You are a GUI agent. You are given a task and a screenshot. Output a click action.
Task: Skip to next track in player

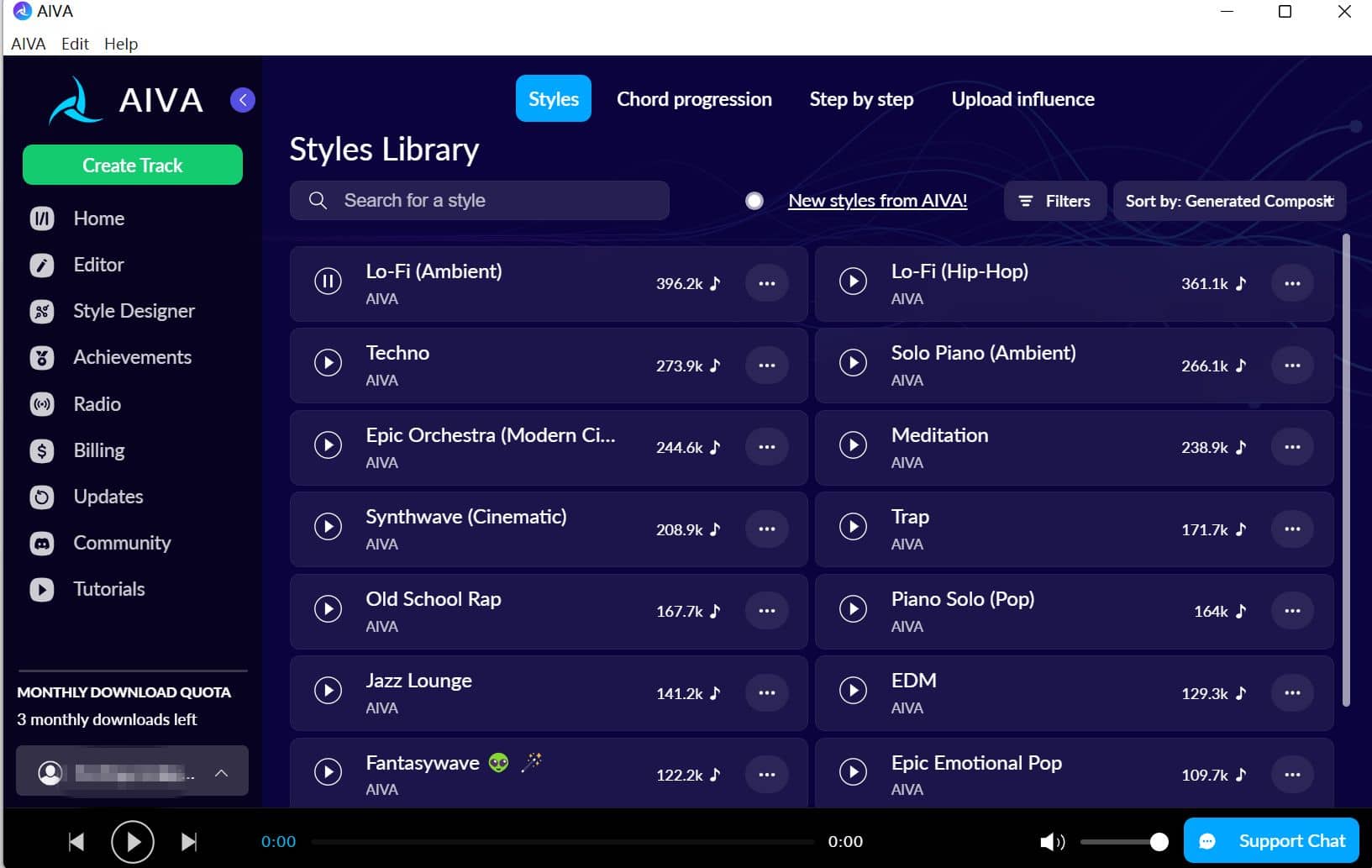pos(189,841)
